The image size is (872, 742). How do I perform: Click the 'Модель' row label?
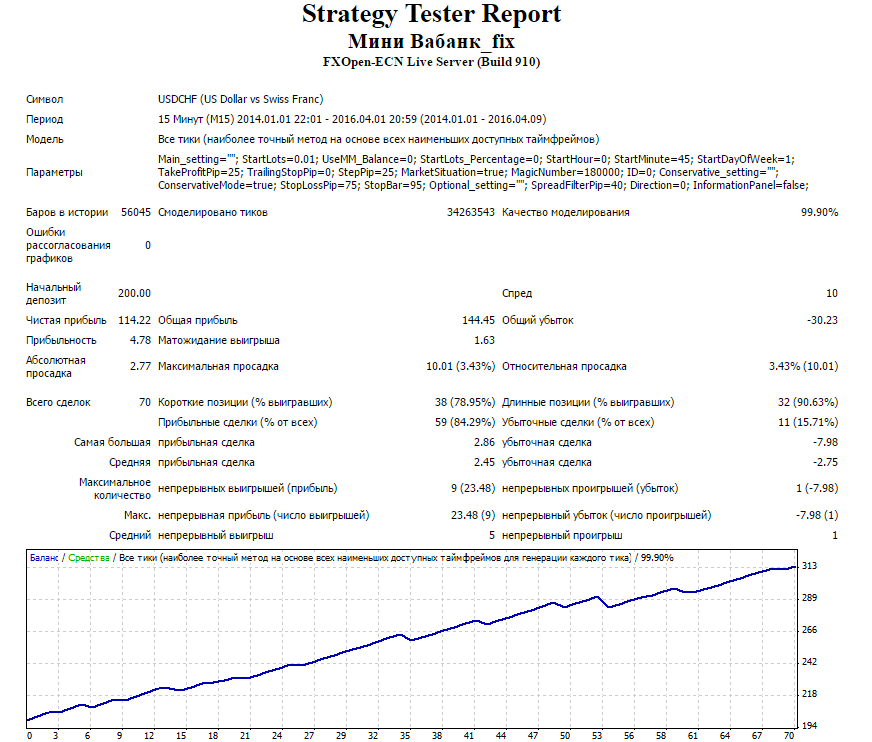[x=44, y=140]
